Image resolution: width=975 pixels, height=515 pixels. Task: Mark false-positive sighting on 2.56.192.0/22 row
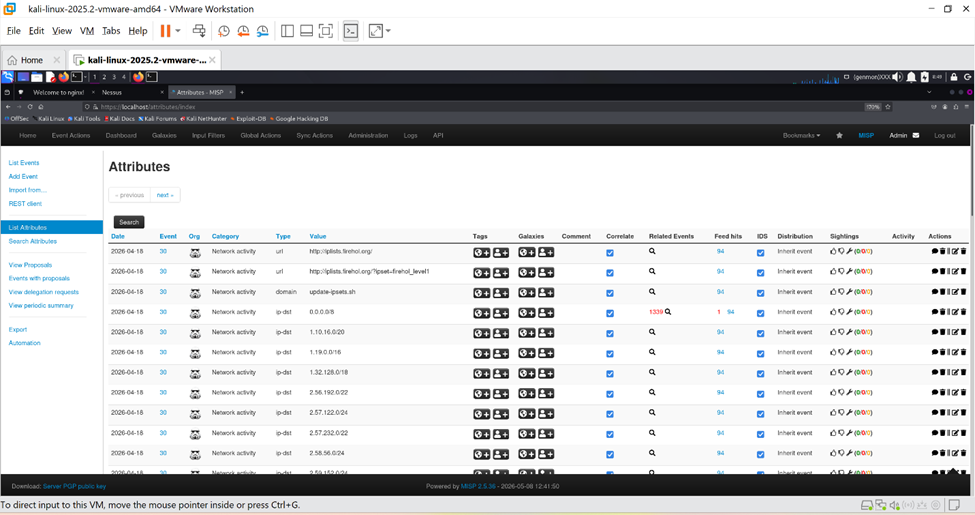[x=841, y=392]
